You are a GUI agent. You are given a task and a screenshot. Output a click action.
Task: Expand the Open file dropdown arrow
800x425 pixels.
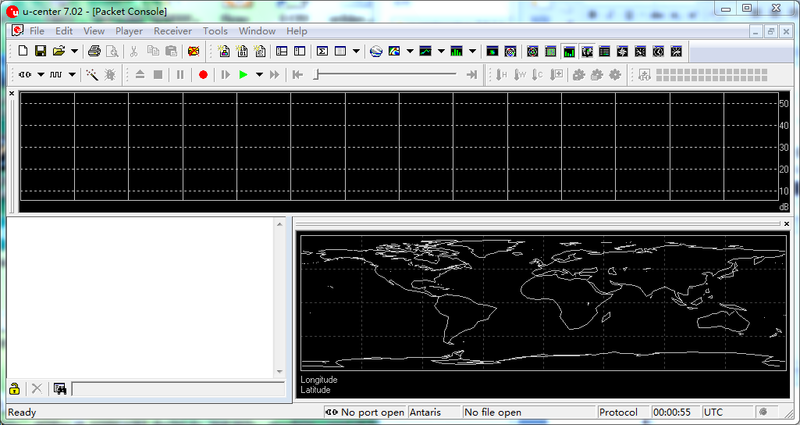74,51
